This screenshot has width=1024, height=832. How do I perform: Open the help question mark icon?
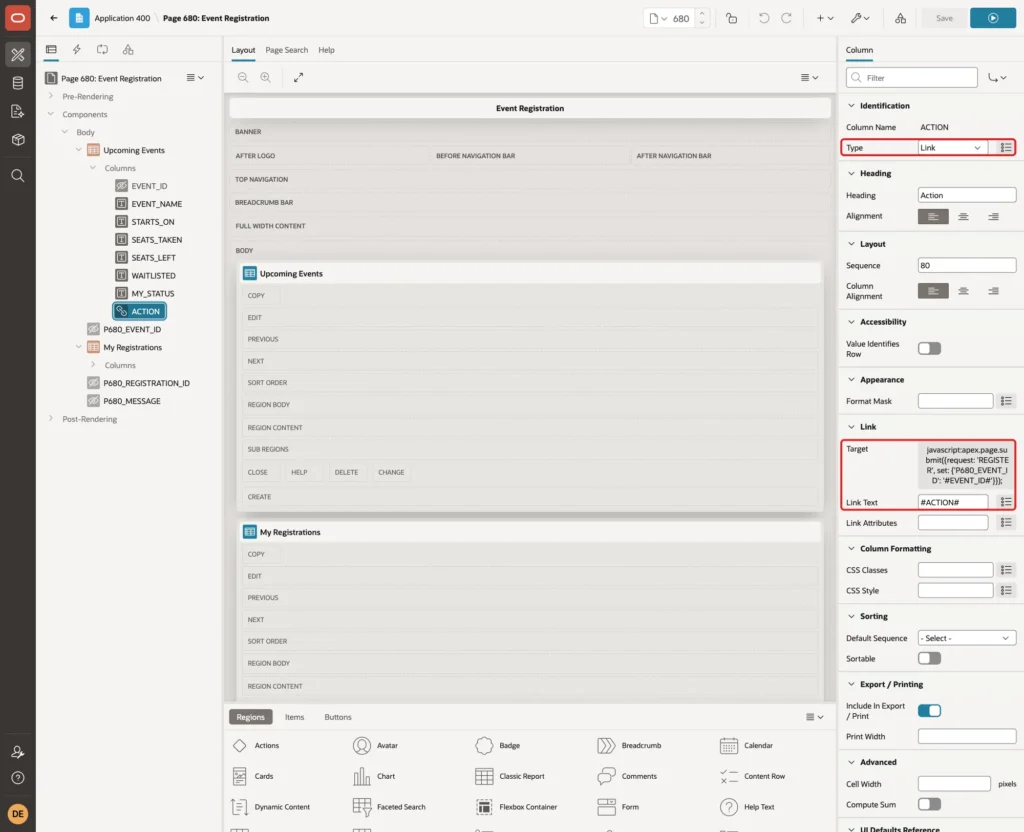[18, 778]
